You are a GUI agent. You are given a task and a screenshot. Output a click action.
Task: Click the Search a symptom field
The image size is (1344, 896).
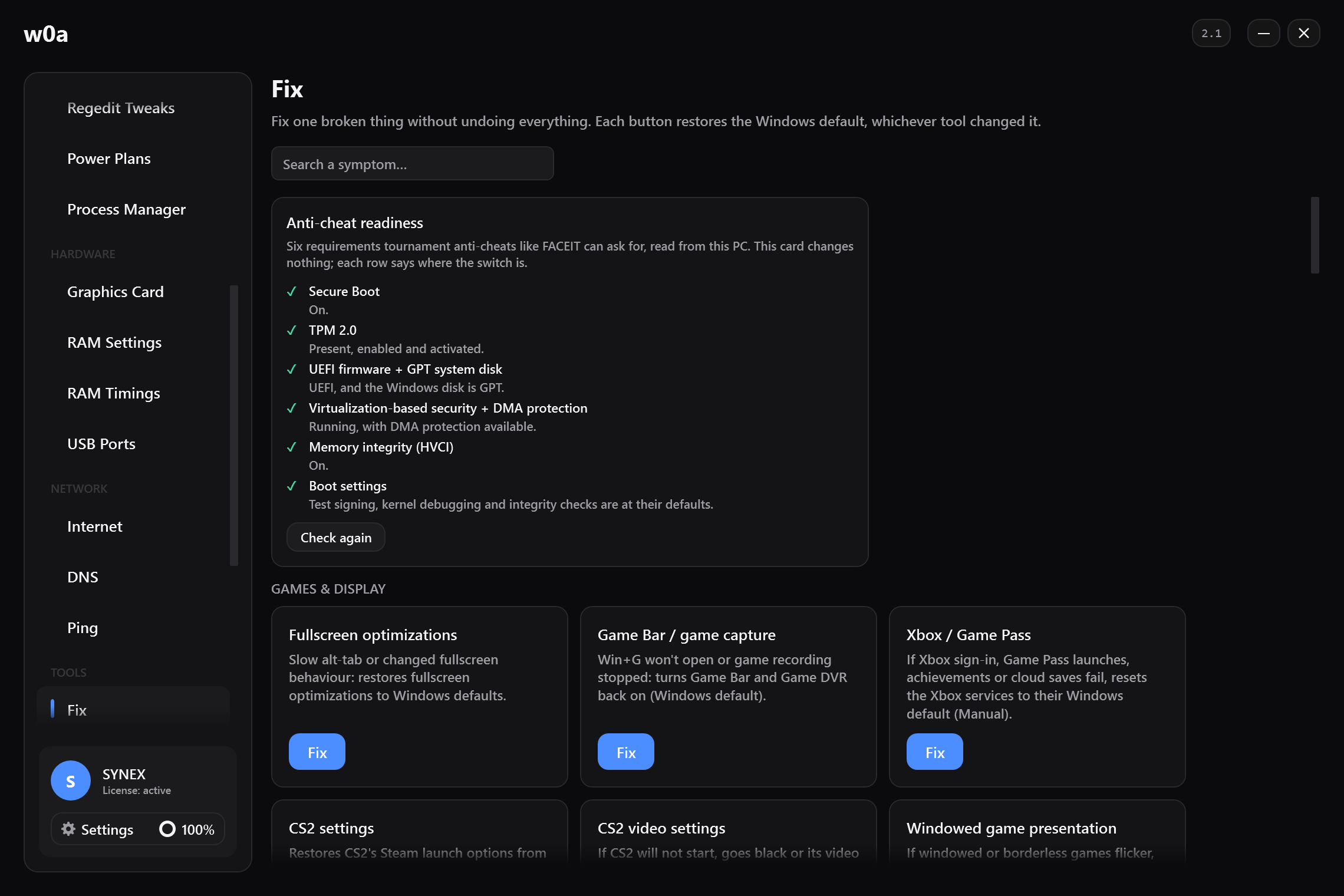point(413,164)
